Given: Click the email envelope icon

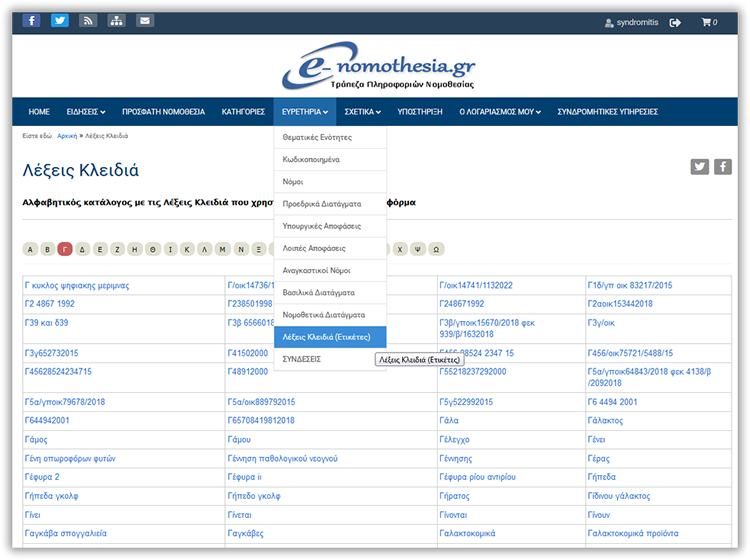Looking at the screenshot, I should [145, 21].
